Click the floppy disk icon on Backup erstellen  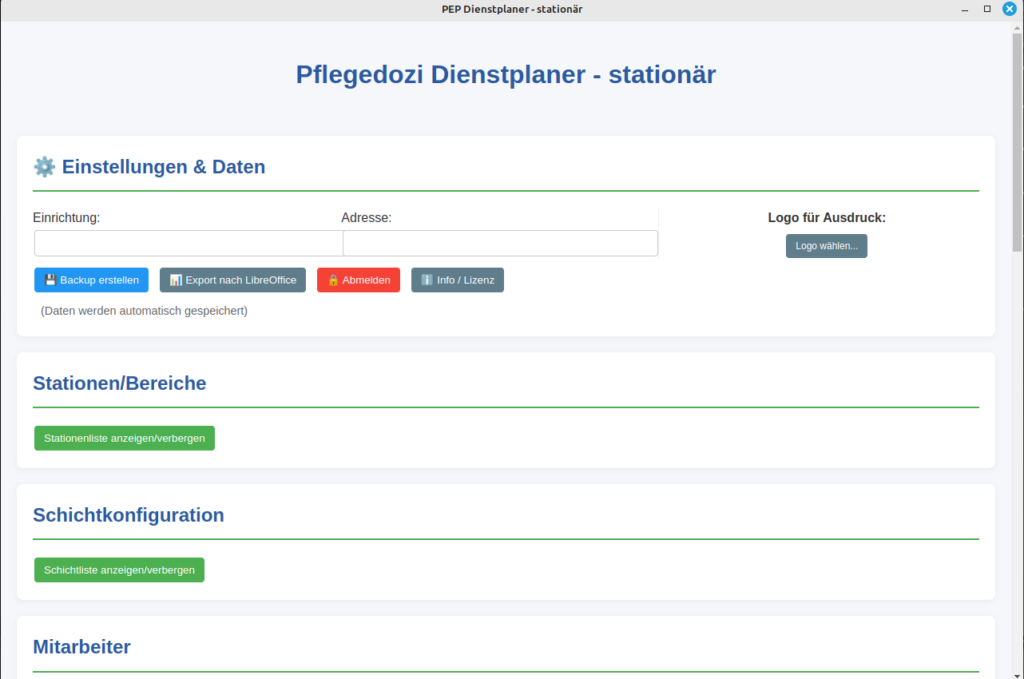click(50, 280)
